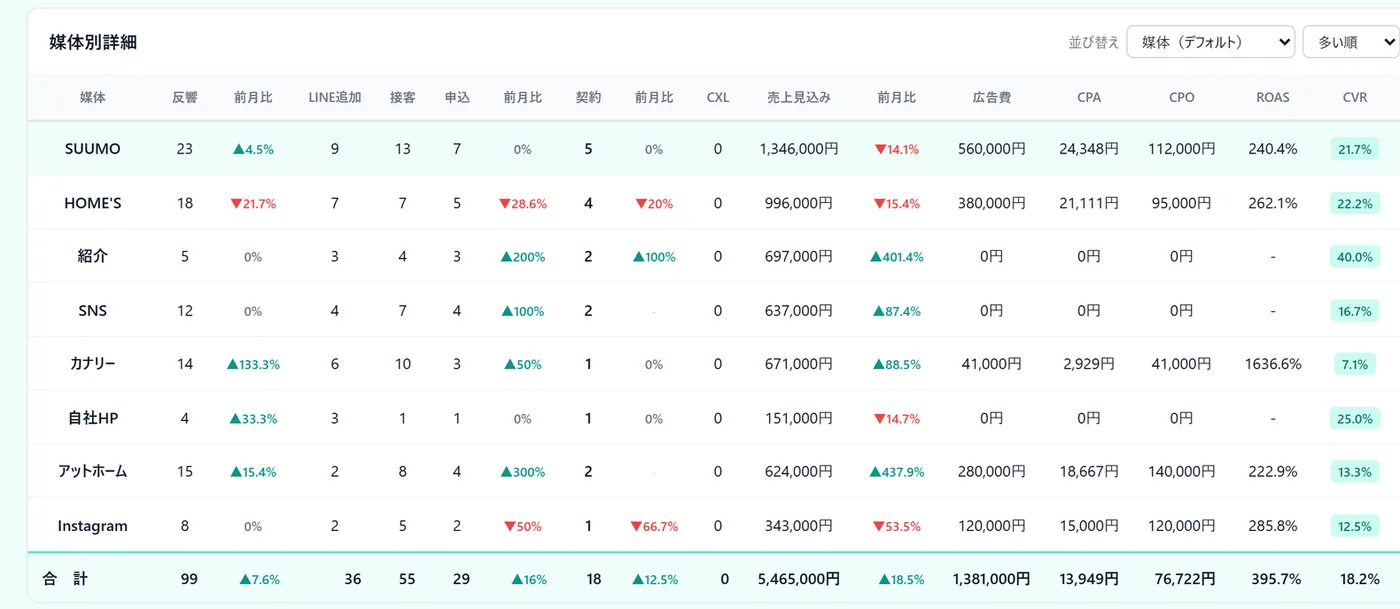Click the 紹介 row label

coord(93,256)
